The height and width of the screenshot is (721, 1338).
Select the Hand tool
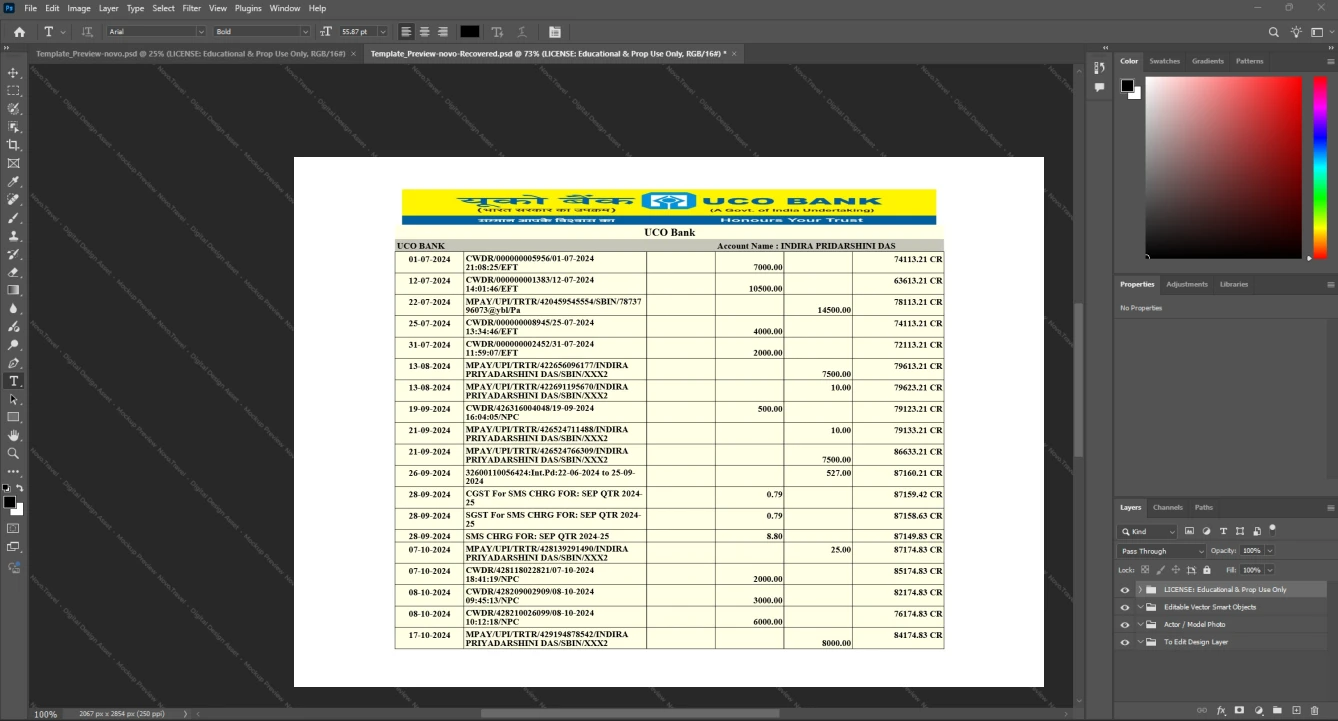[13, 435]
